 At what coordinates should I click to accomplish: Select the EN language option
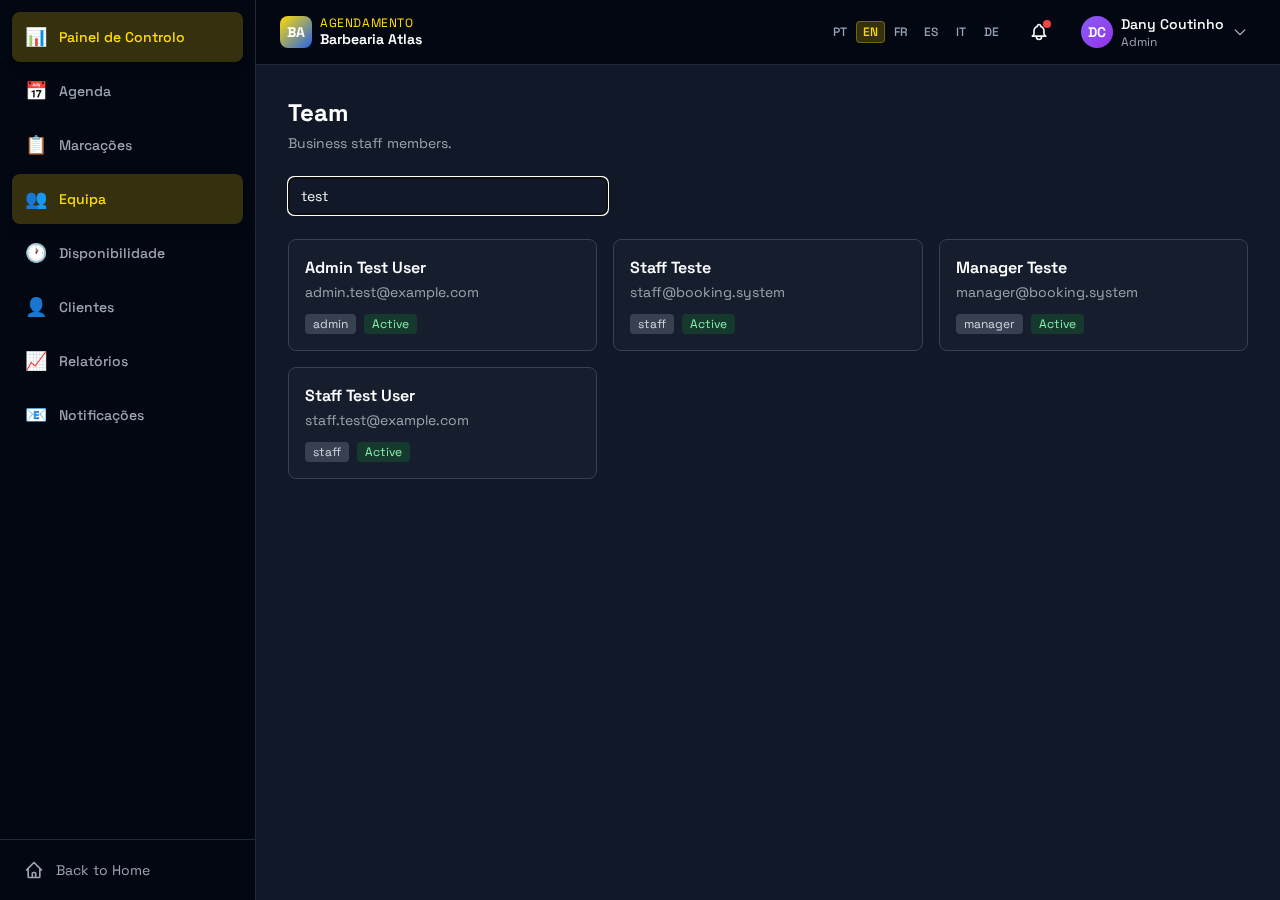tap(870, 32)
